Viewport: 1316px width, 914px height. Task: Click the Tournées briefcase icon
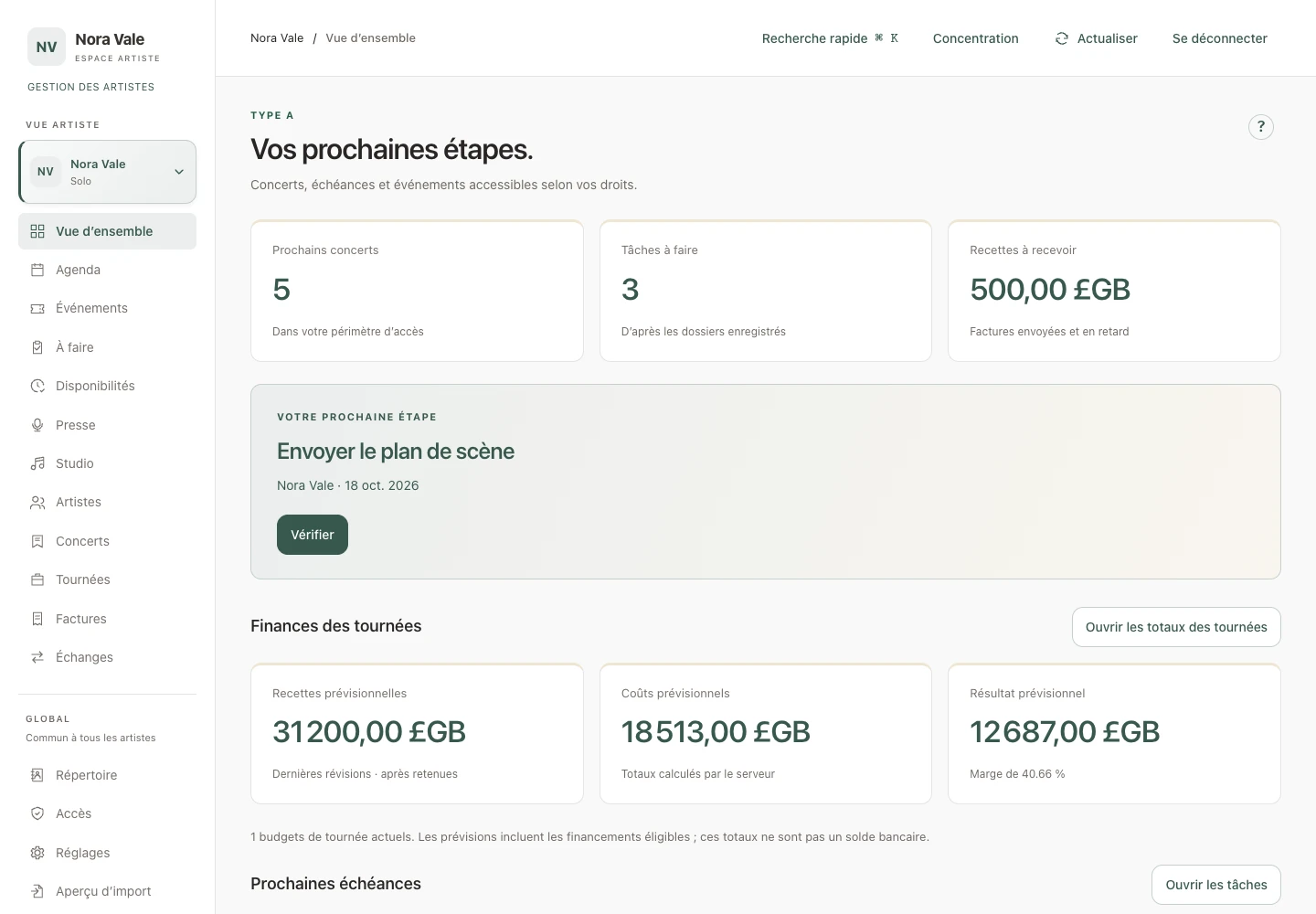coord(37,579)
